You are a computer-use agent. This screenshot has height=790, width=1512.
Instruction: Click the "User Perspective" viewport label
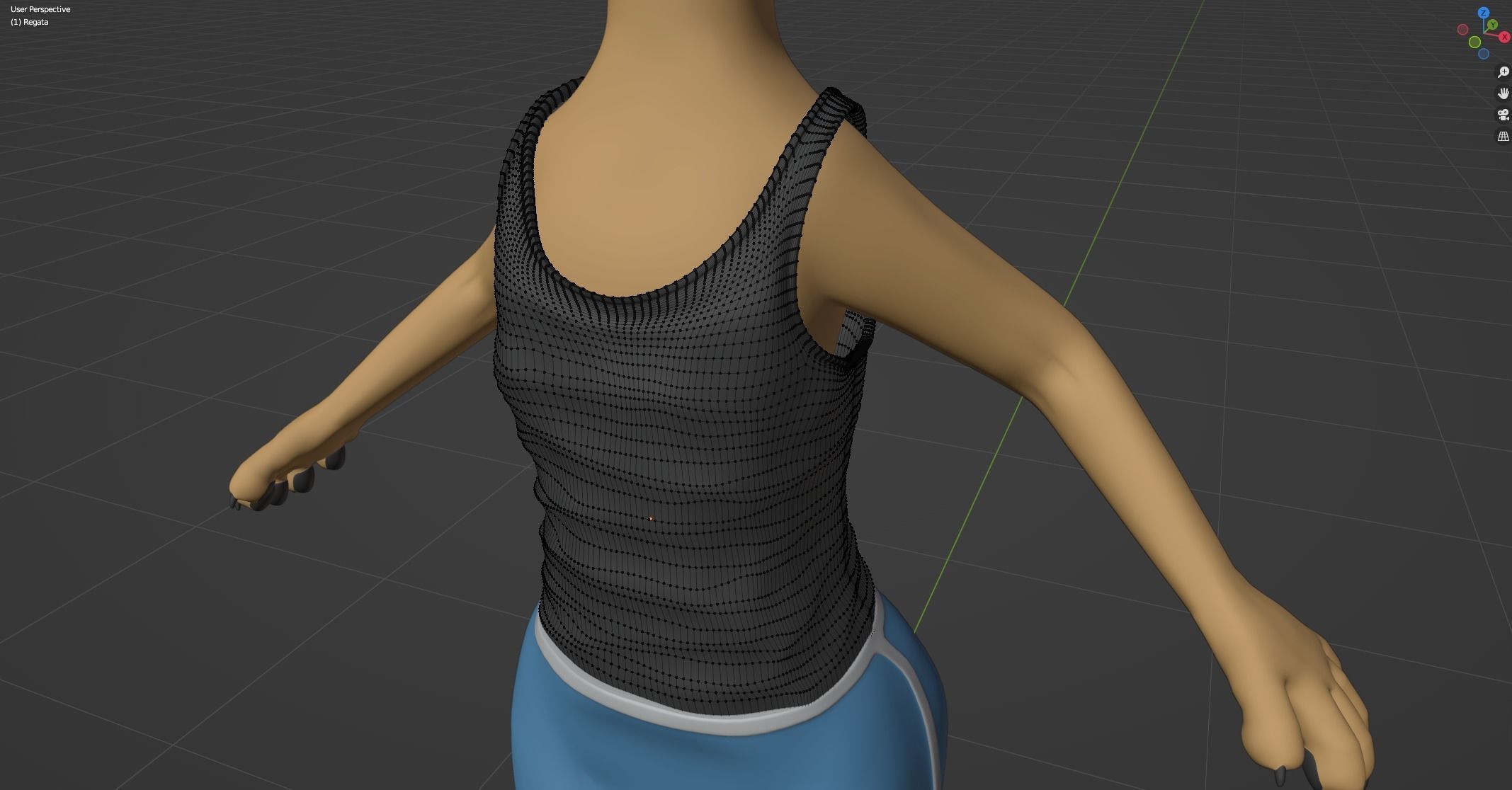tap(40, 9)
